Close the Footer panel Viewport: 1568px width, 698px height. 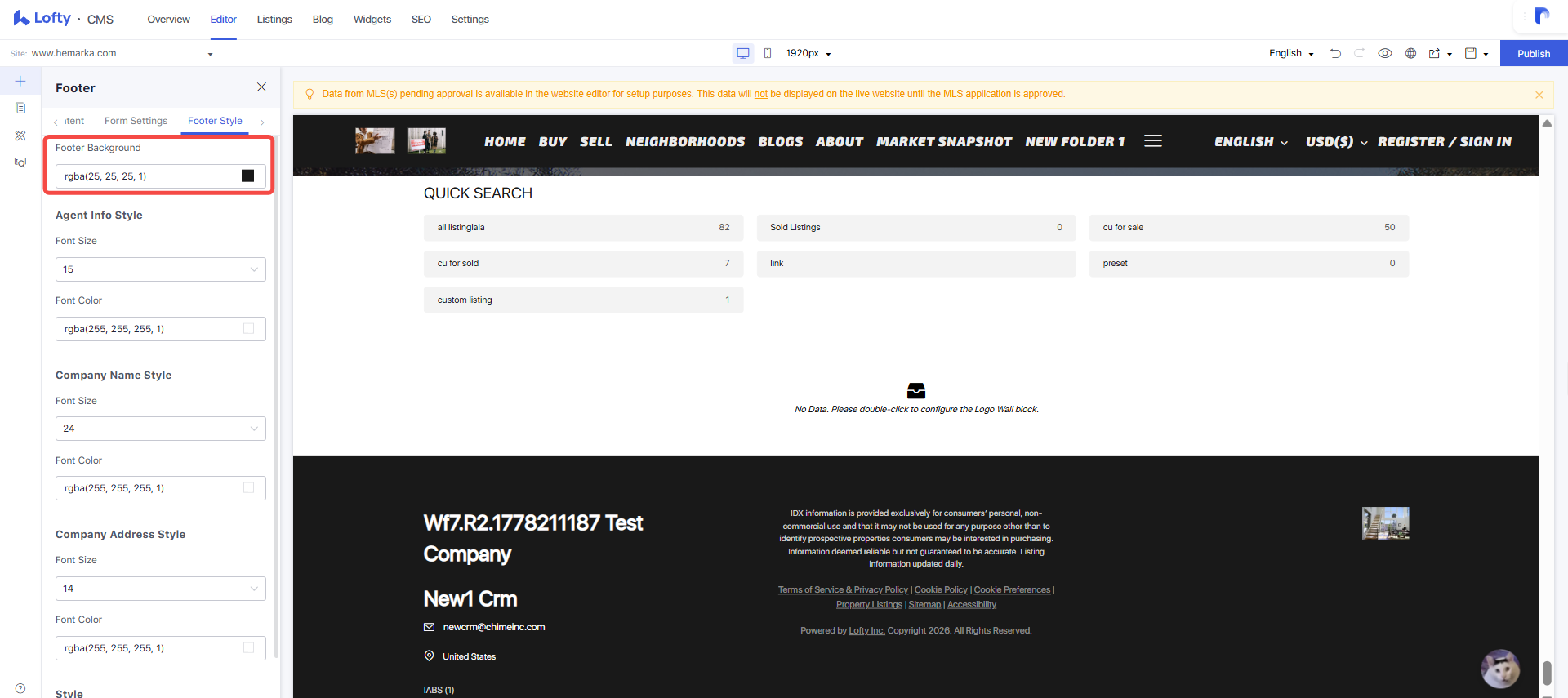(x=261, y=87)
